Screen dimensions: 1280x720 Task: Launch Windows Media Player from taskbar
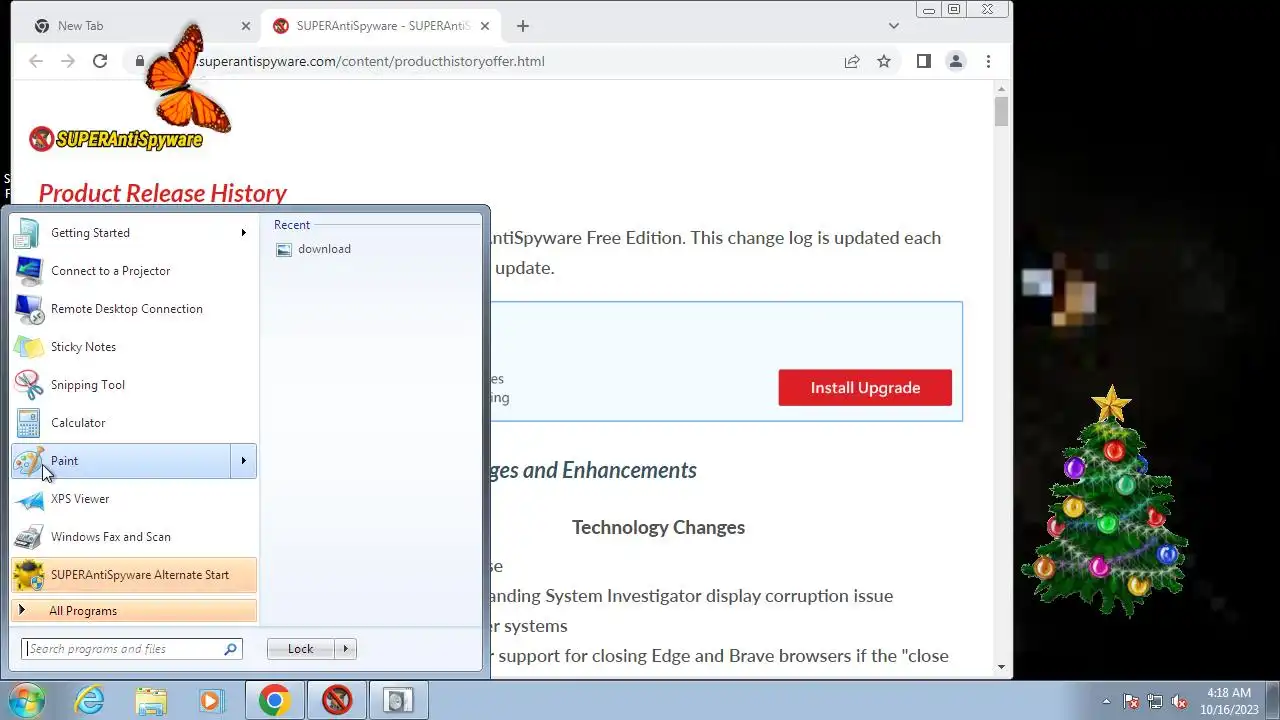tap(210, 700)
